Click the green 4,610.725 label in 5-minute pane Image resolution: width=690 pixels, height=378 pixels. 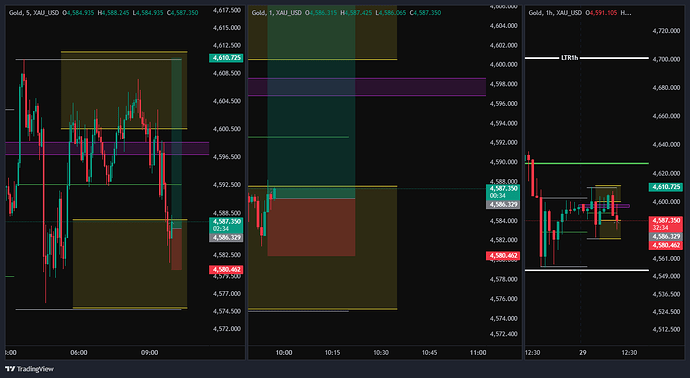point(226,58)
